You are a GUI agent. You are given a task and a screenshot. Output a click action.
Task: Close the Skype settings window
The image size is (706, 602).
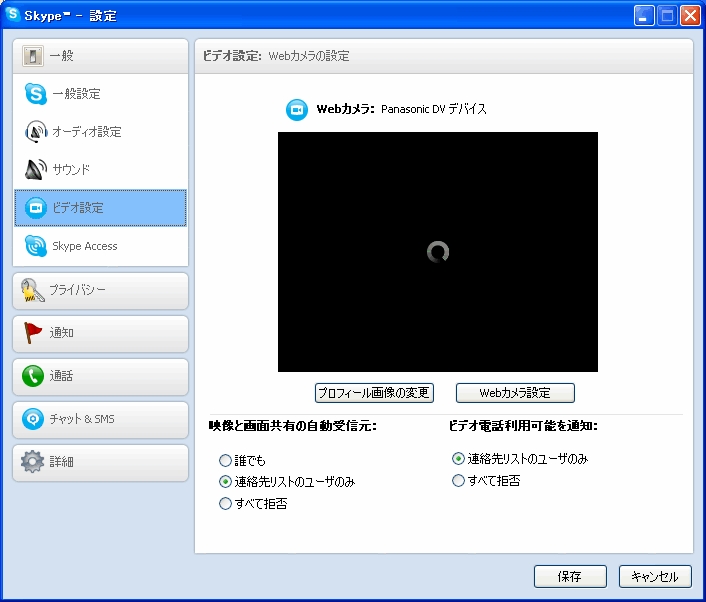[690, 16]
